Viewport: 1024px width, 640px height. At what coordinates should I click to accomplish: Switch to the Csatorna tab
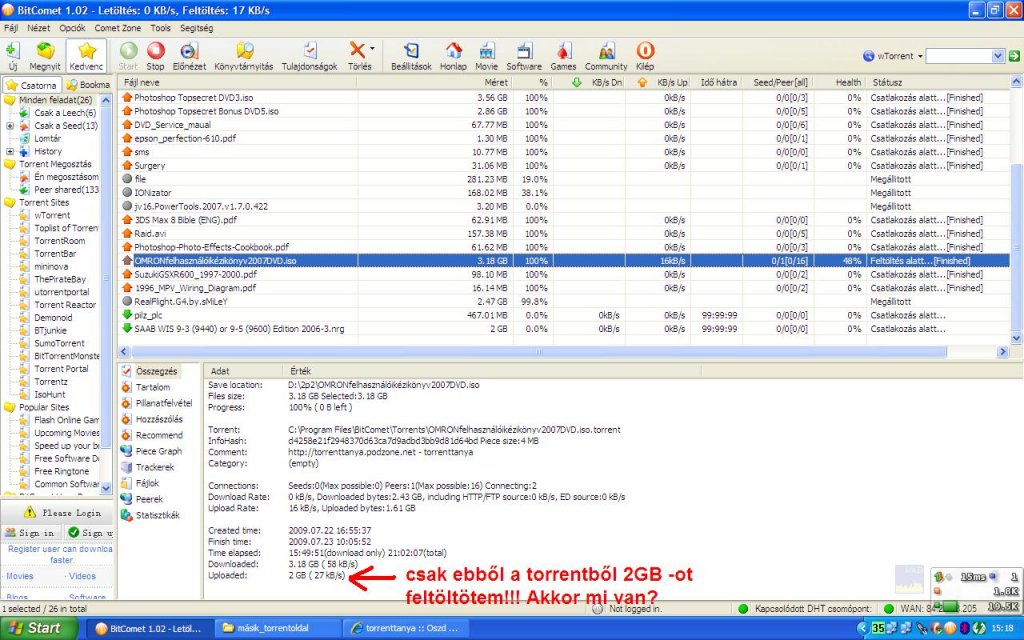coord(32,85)
